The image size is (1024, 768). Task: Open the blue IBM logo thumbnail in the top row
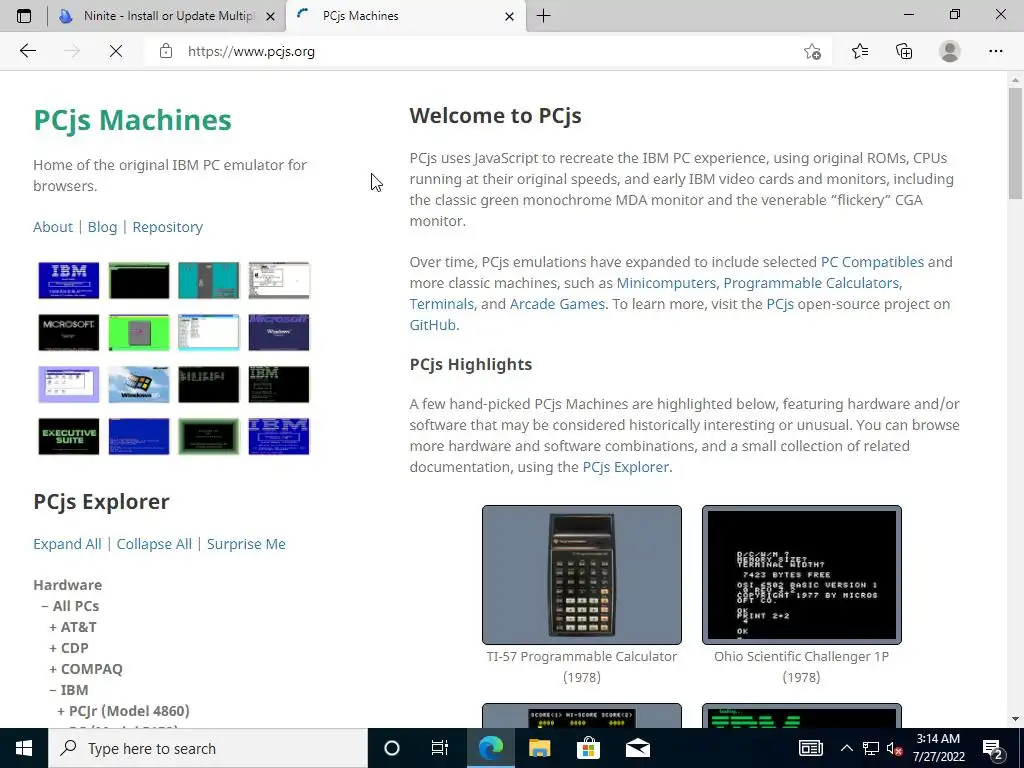69,280
